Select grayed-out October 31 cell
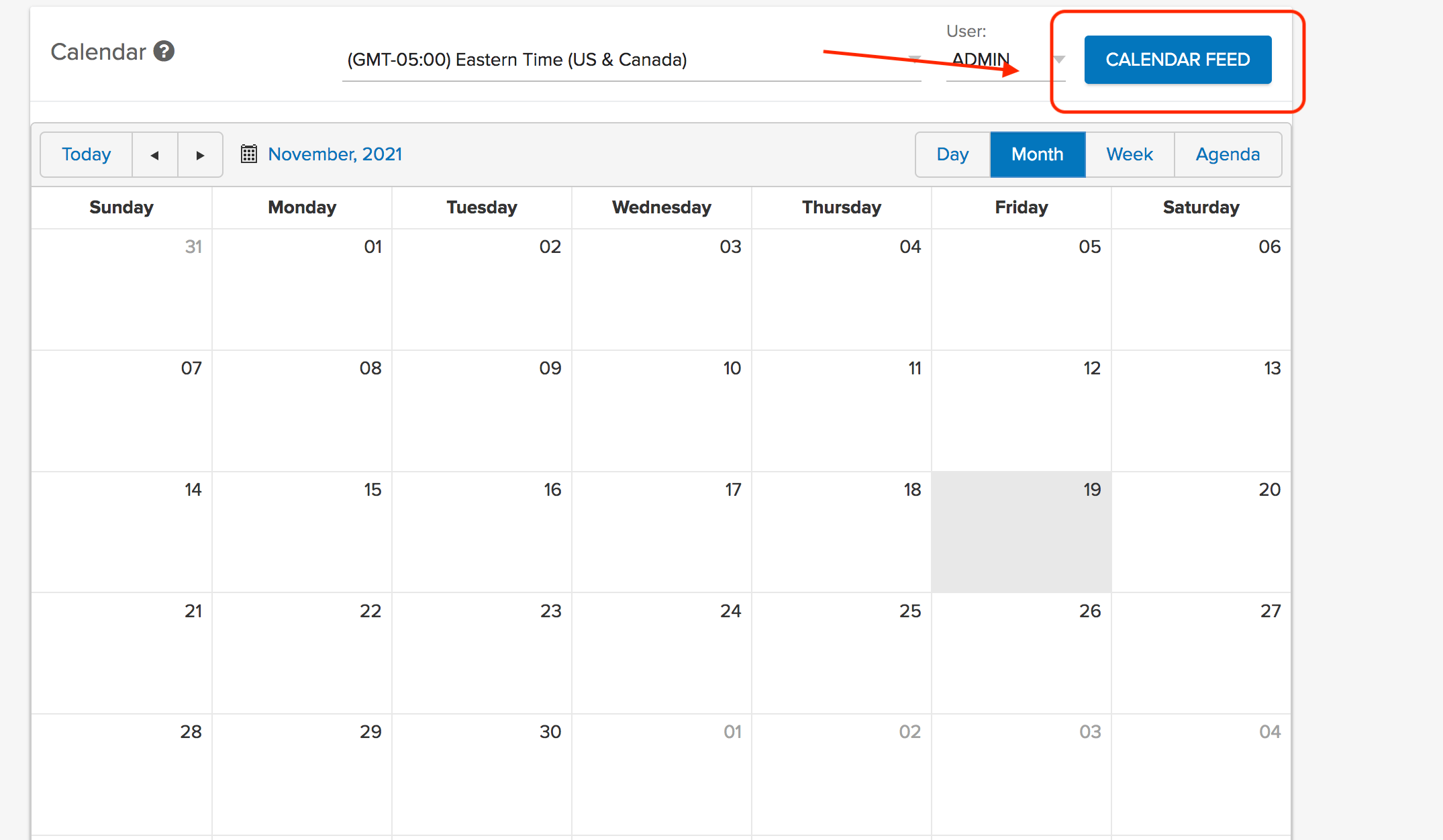Viewport: 1443px width, 840px height. pyautogui.click(x=122, y=289)
